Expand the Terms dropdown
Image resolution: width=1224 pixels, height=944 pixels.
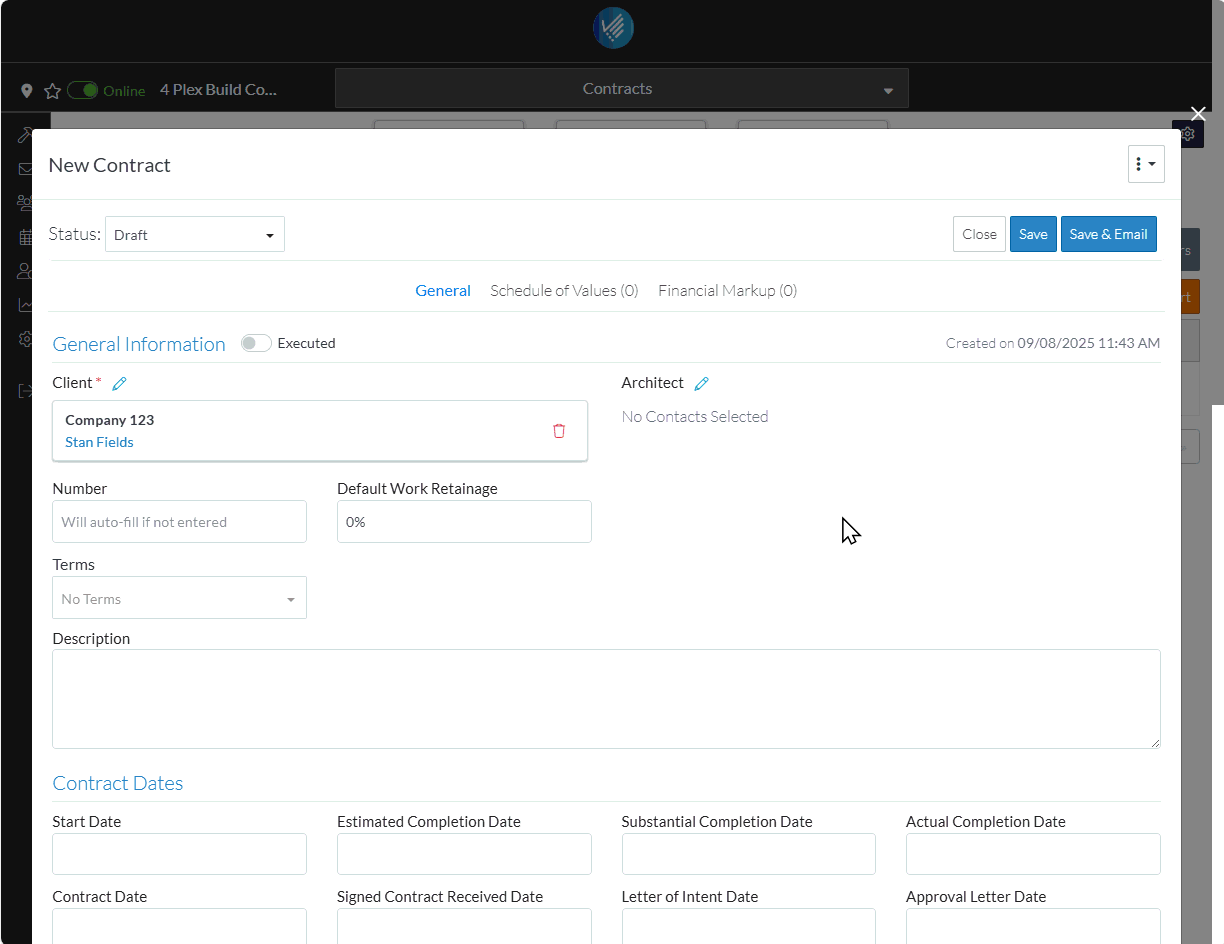point(179,598)
